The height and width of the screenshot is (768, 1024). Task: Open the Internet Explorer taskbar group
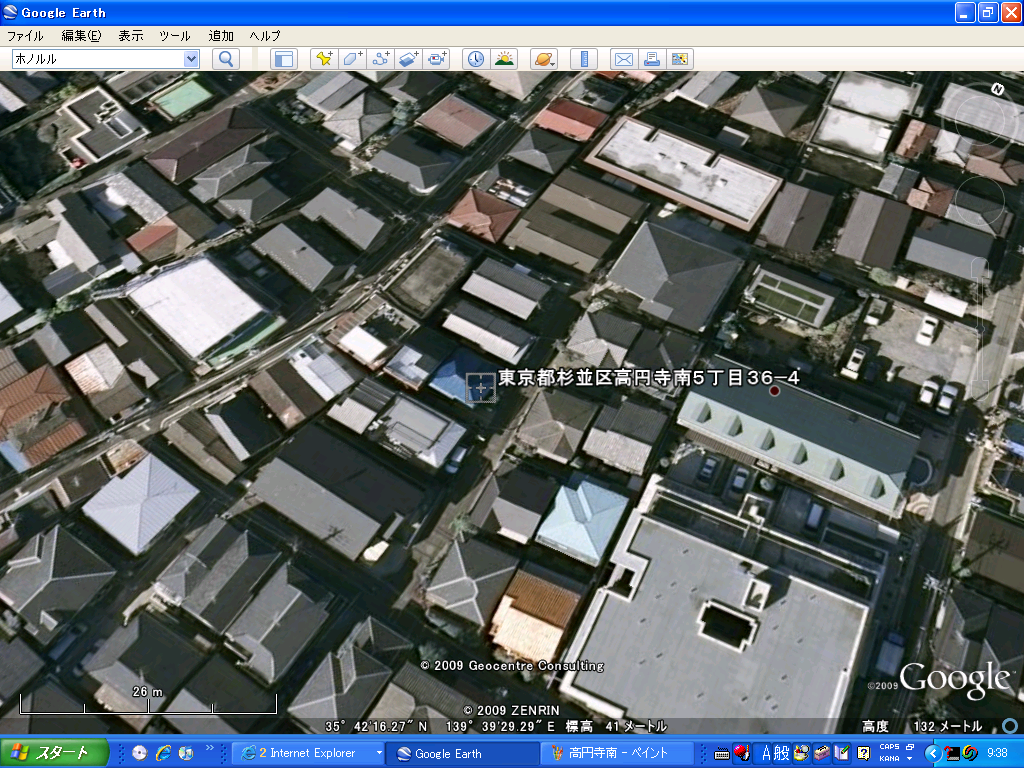[x=308, y=753]
